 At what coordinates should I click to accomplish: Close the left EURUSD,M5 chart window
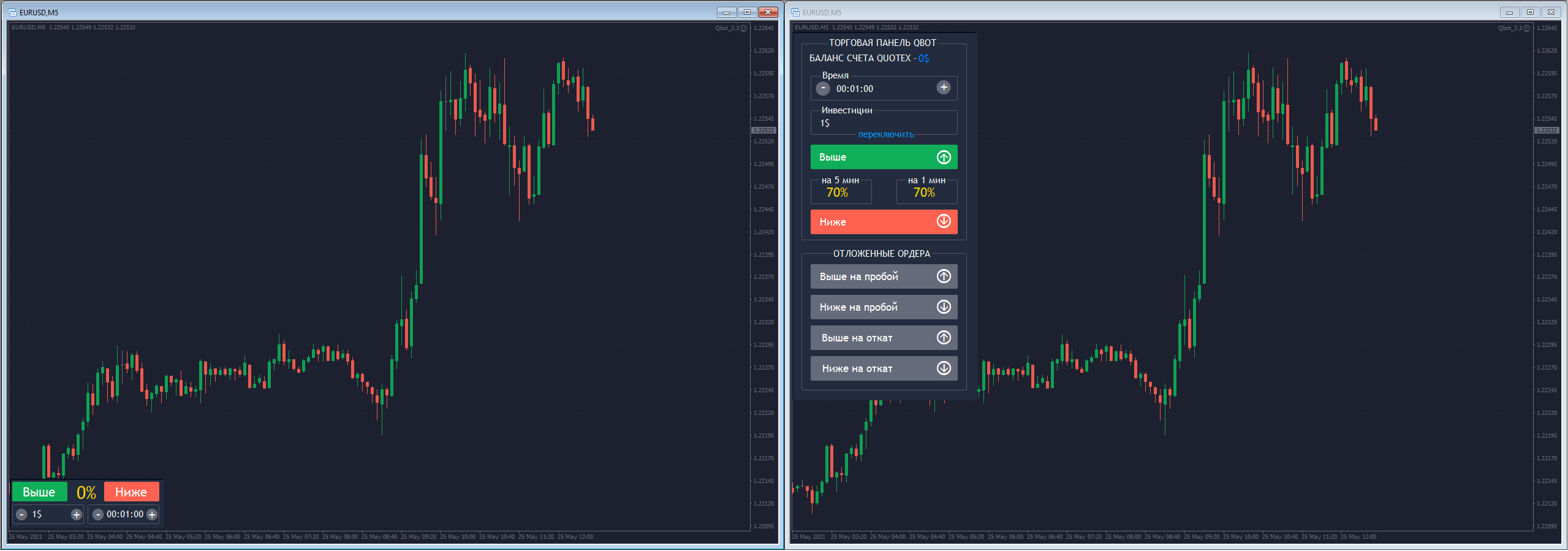[x=768, y=12]
